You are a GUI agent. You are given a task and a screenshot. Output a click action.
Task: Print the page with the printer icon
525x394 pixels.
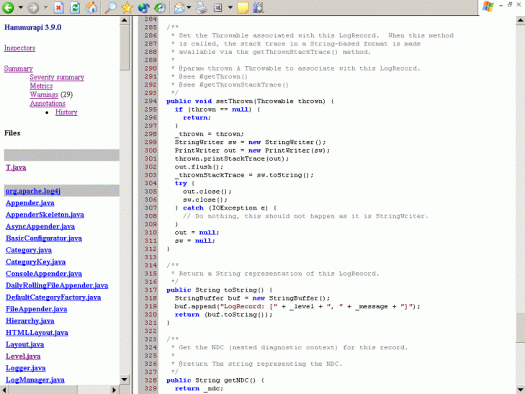[x=202, y=7]
